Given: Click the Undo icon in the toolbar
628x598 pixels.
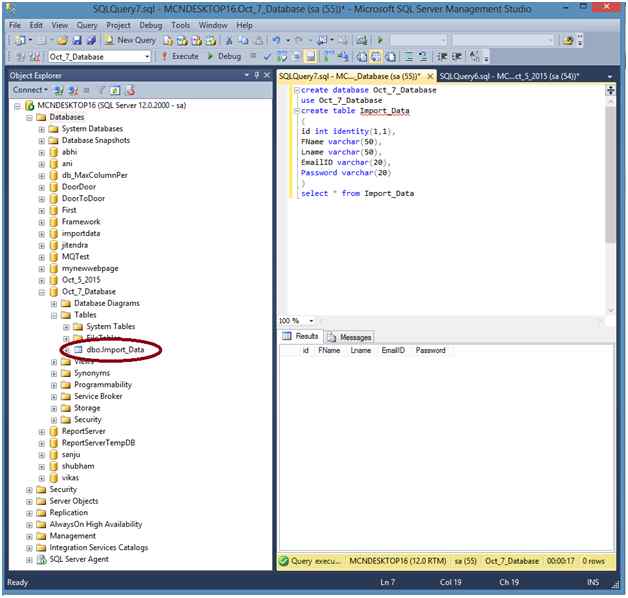Looking at the screenshot, I should point(276,40).
